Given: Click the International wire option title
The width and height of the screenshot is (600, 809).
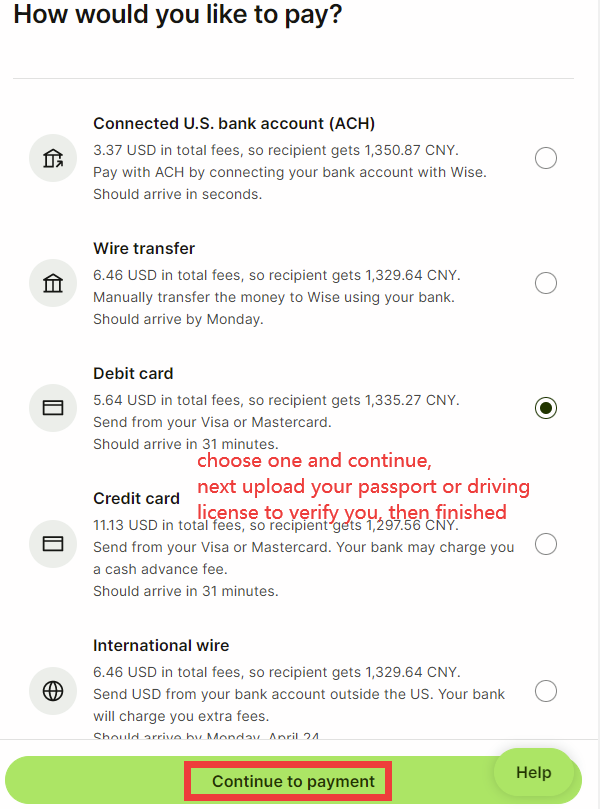Looking at the screenshot, I should 161,645.
